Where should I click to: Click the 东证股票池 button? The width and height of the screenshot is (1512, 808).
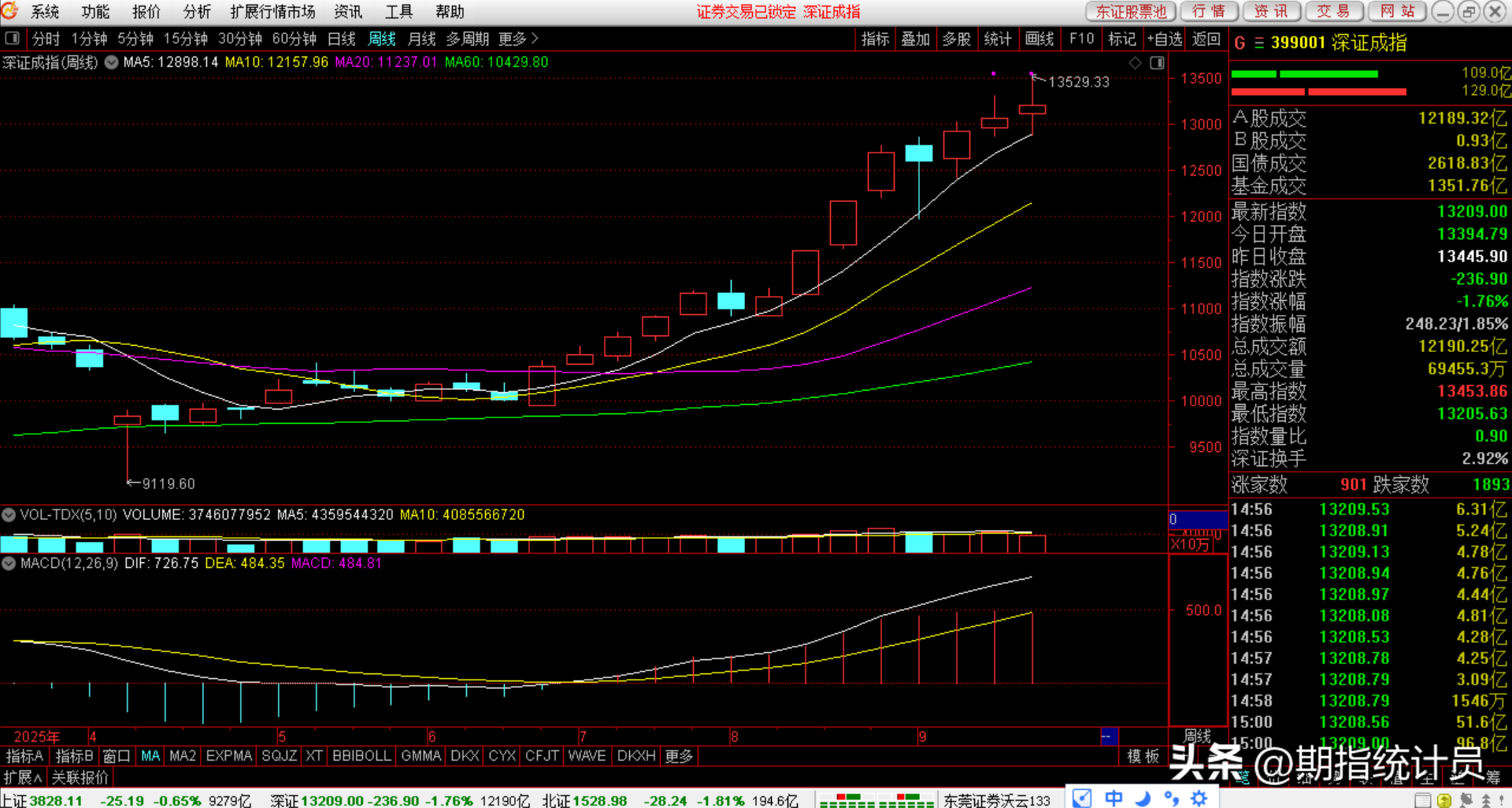[1131, 11]
